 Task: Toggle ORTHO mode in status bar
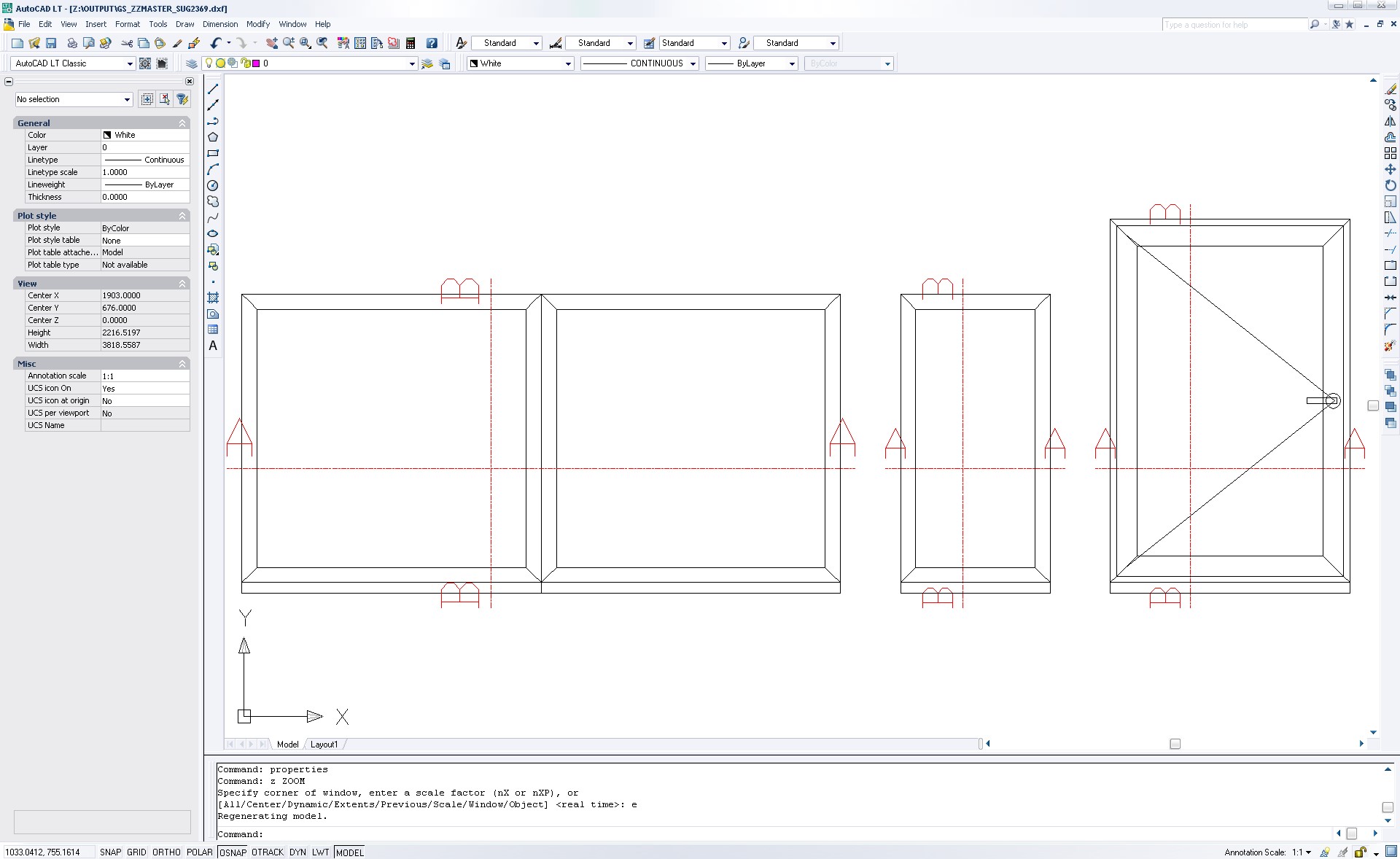166,852
